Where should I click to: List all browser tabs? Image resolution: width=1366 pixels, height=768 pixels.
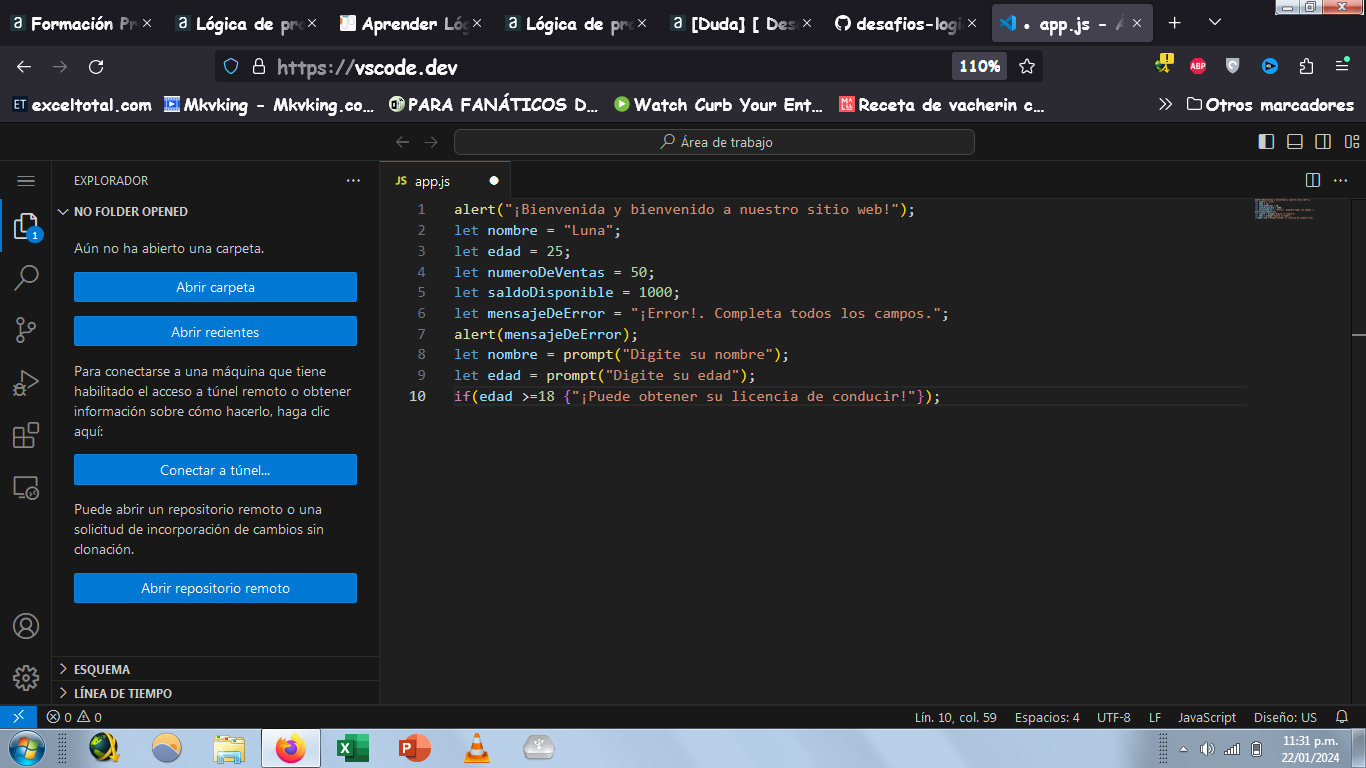click(x=1215, y=22)
